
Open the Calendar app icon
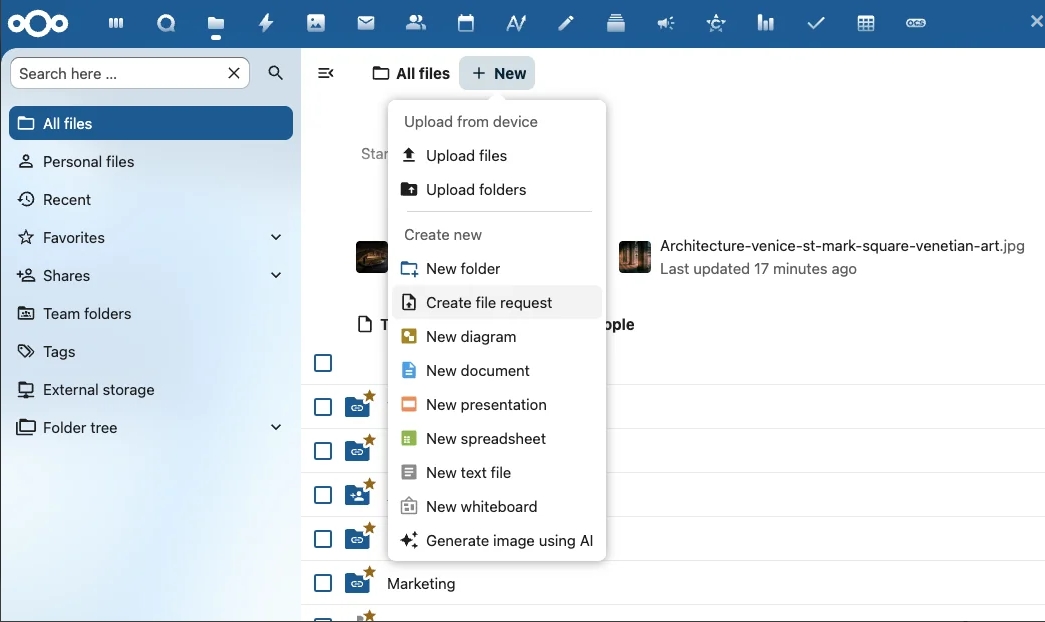[x=466, y=23]
